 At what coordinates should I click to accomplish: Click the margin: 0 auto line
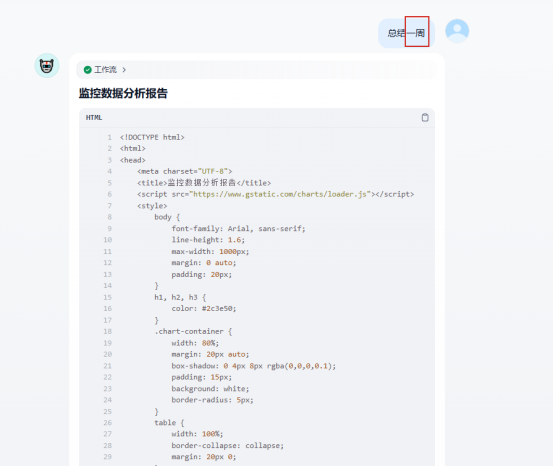pos(204,263)
